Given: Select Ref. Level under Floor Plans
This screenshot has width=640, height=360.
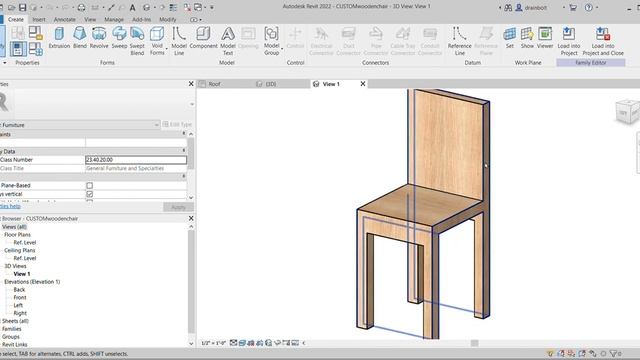Looking at the screenshot, I should pos(25,242).
